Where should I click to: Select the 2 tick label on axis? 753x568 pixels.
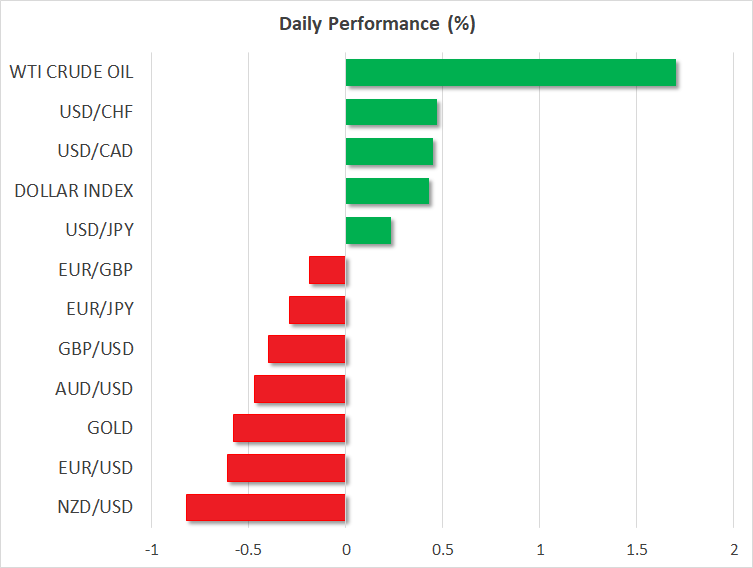(733, 550)
